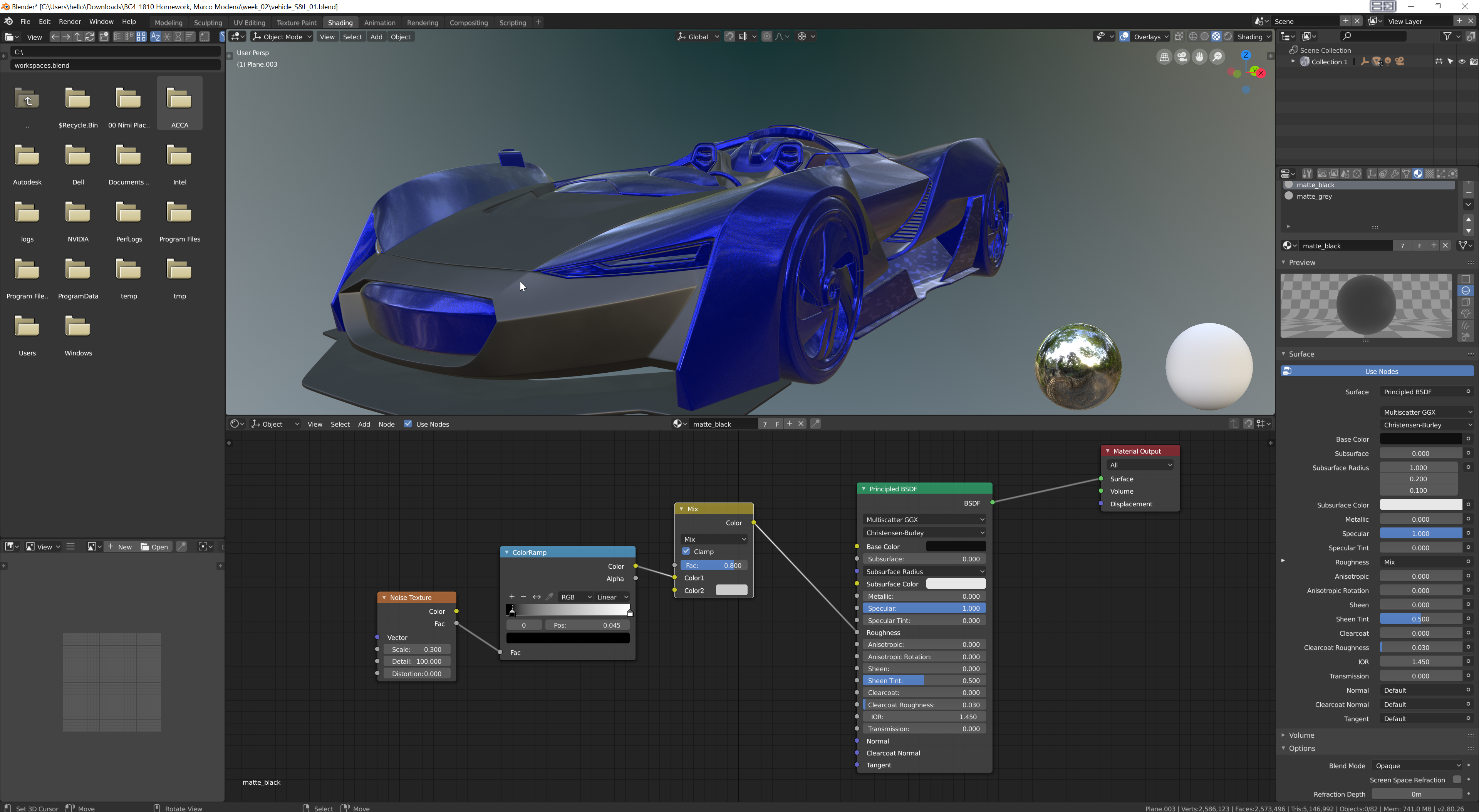Viewport: 1479px width, 812px height.
Task: Toggle perspective/orthographic grid view button
Action: (x=1164, y=57)
